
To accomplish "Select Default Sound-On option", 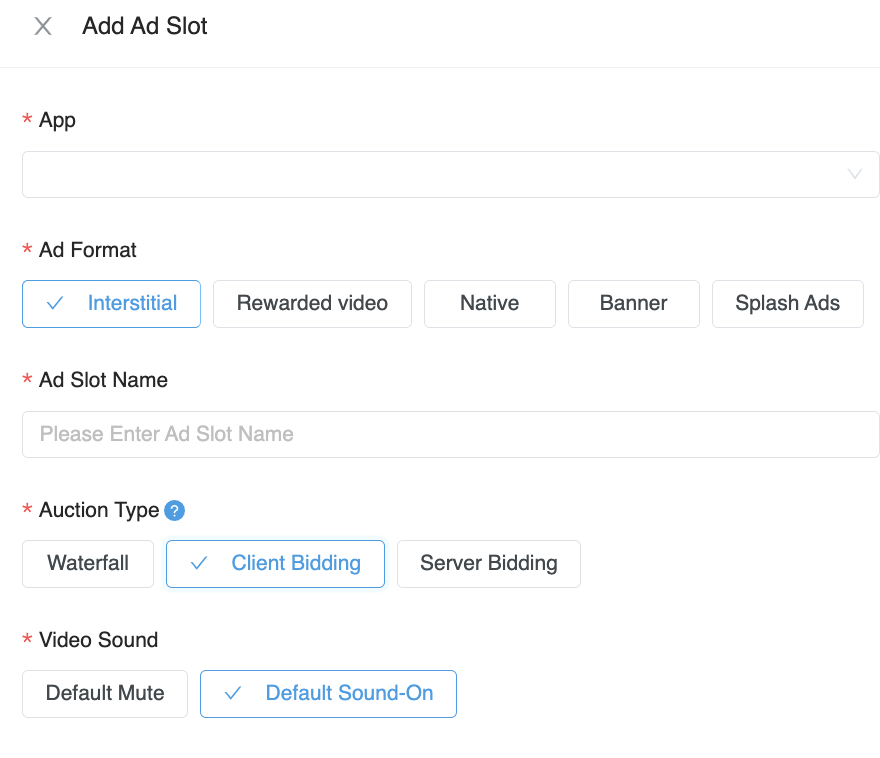I will 328,693.
